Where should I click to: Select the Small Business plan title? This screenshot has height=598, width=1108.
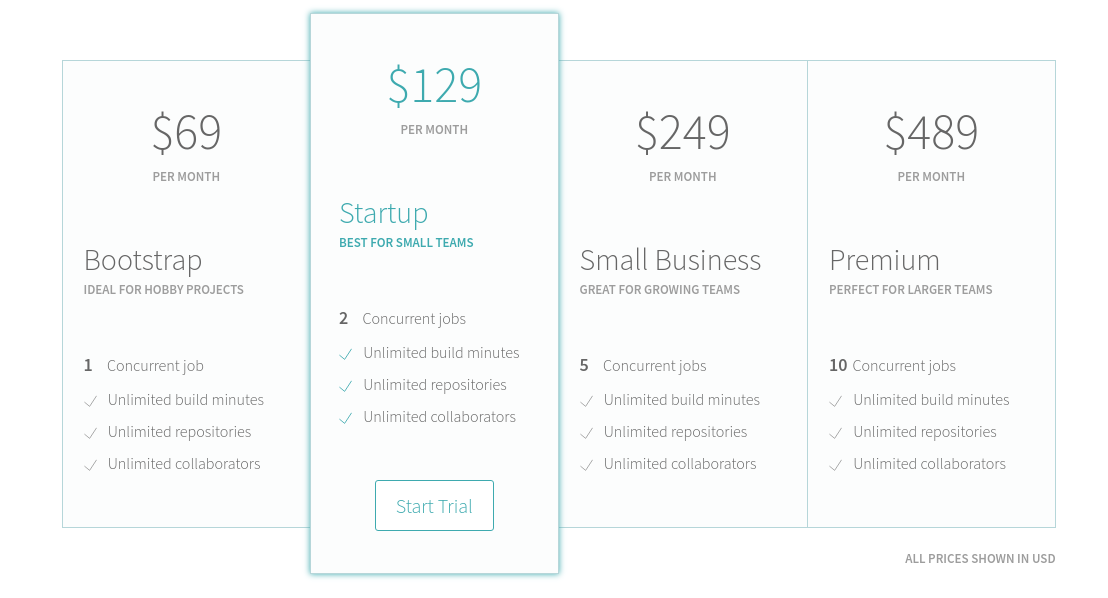click(670, 260)
